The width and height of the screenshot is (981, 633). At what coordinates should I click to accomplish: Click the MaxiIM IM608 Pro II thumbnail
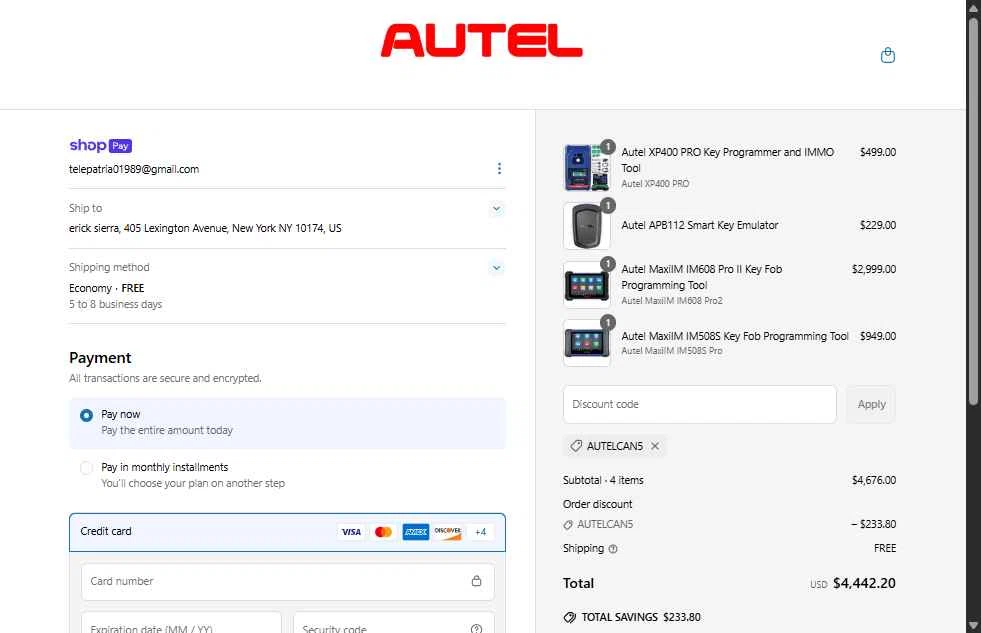point(586,285)
